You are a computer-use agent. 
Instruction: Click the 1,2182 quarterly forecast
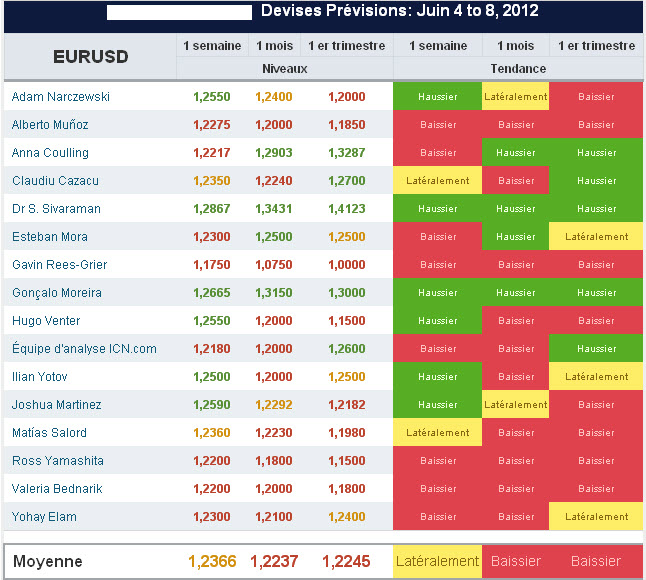point(346,405)
